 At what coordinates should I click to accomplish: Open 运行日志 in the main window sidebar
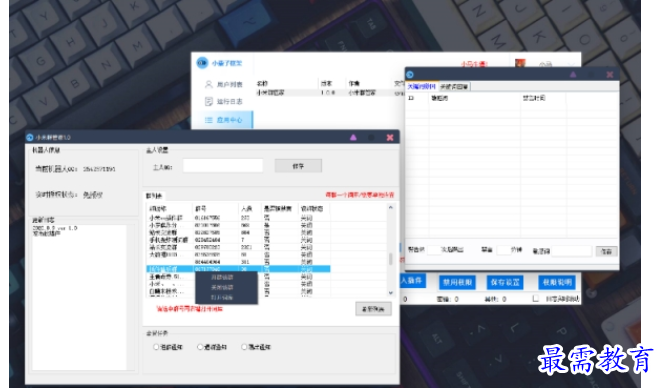click(x=224, y=101)
